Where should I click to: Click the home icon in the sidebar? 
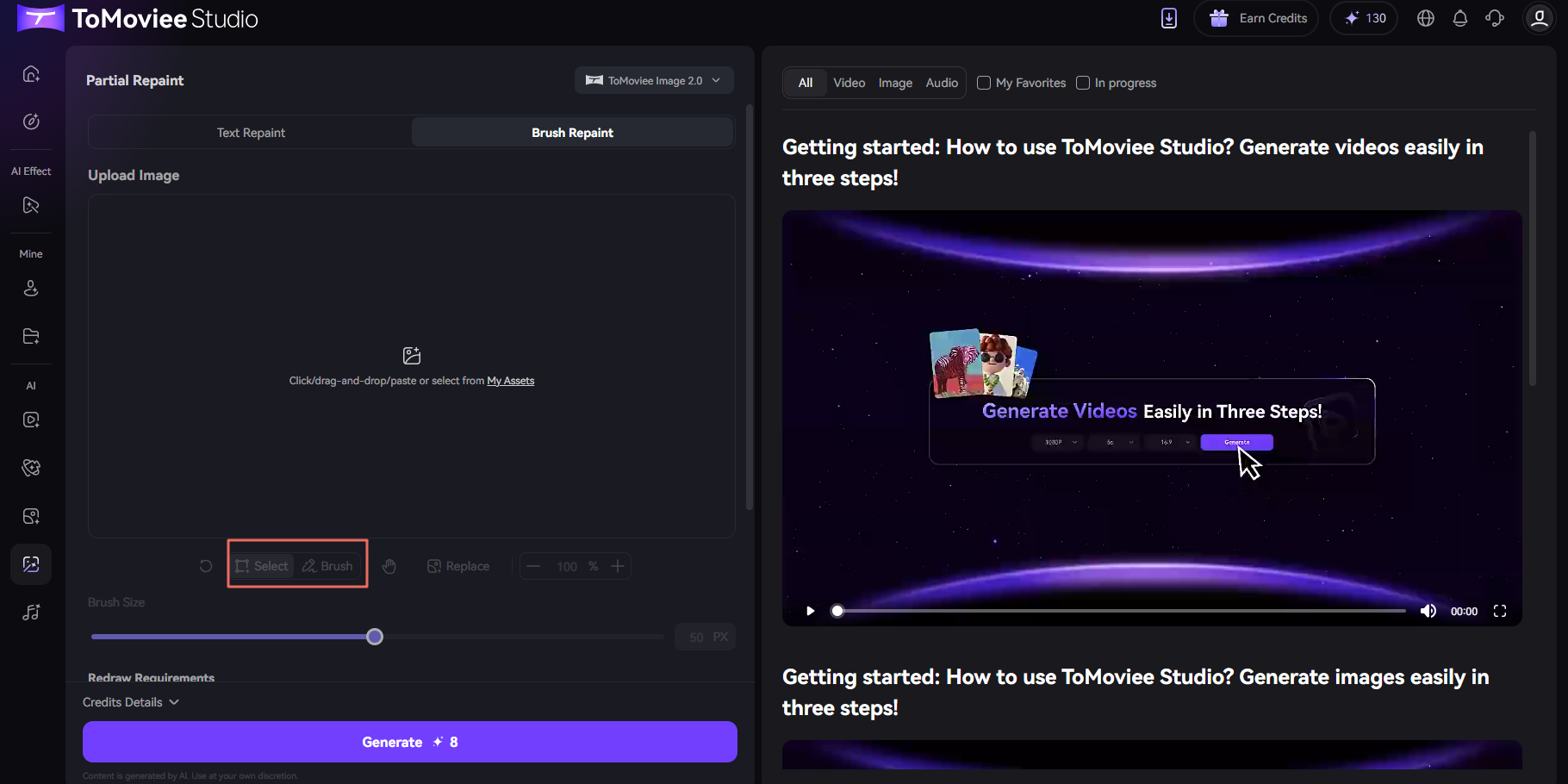coord(31,74)
